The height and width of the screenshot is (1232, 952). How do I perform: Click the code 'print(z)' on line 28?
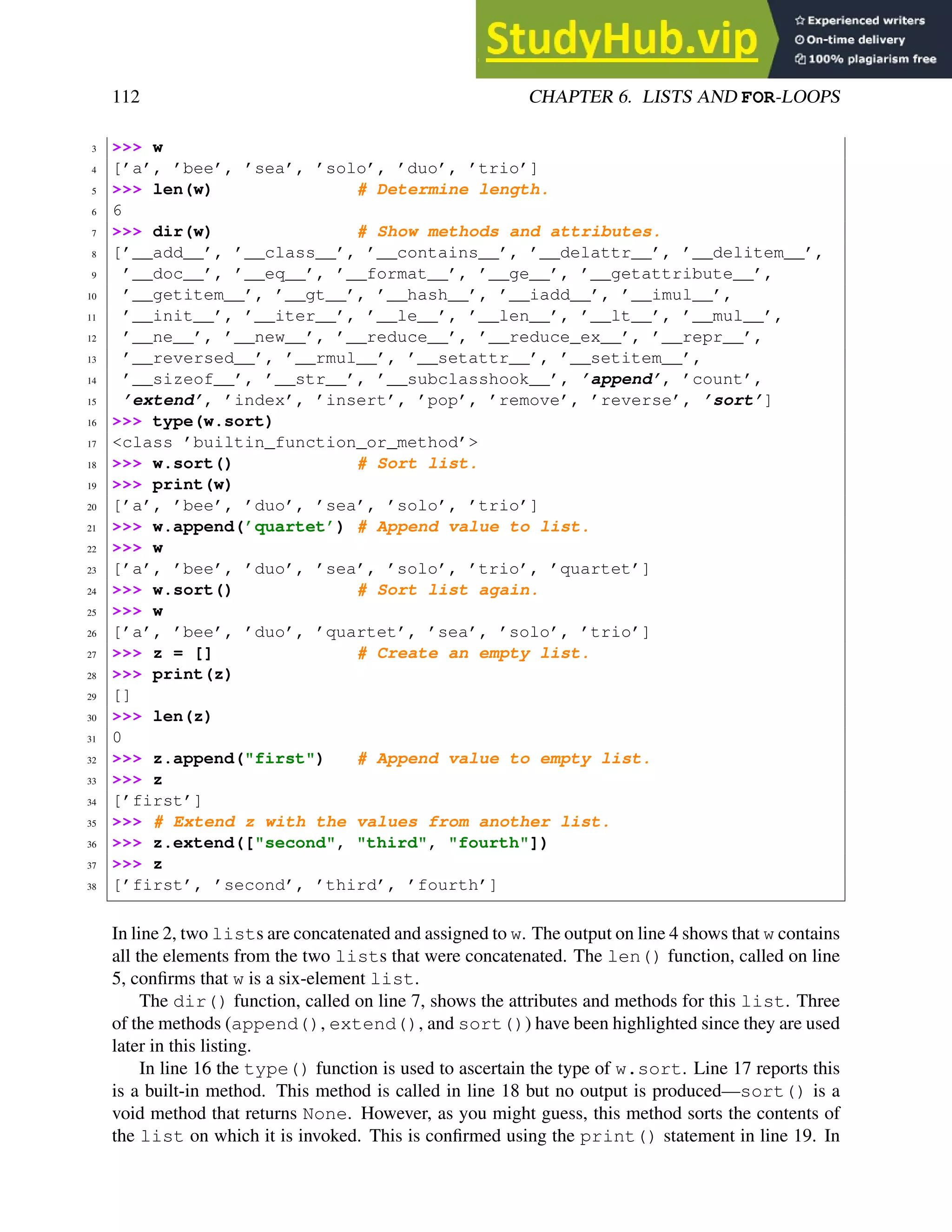pos(192,675)
